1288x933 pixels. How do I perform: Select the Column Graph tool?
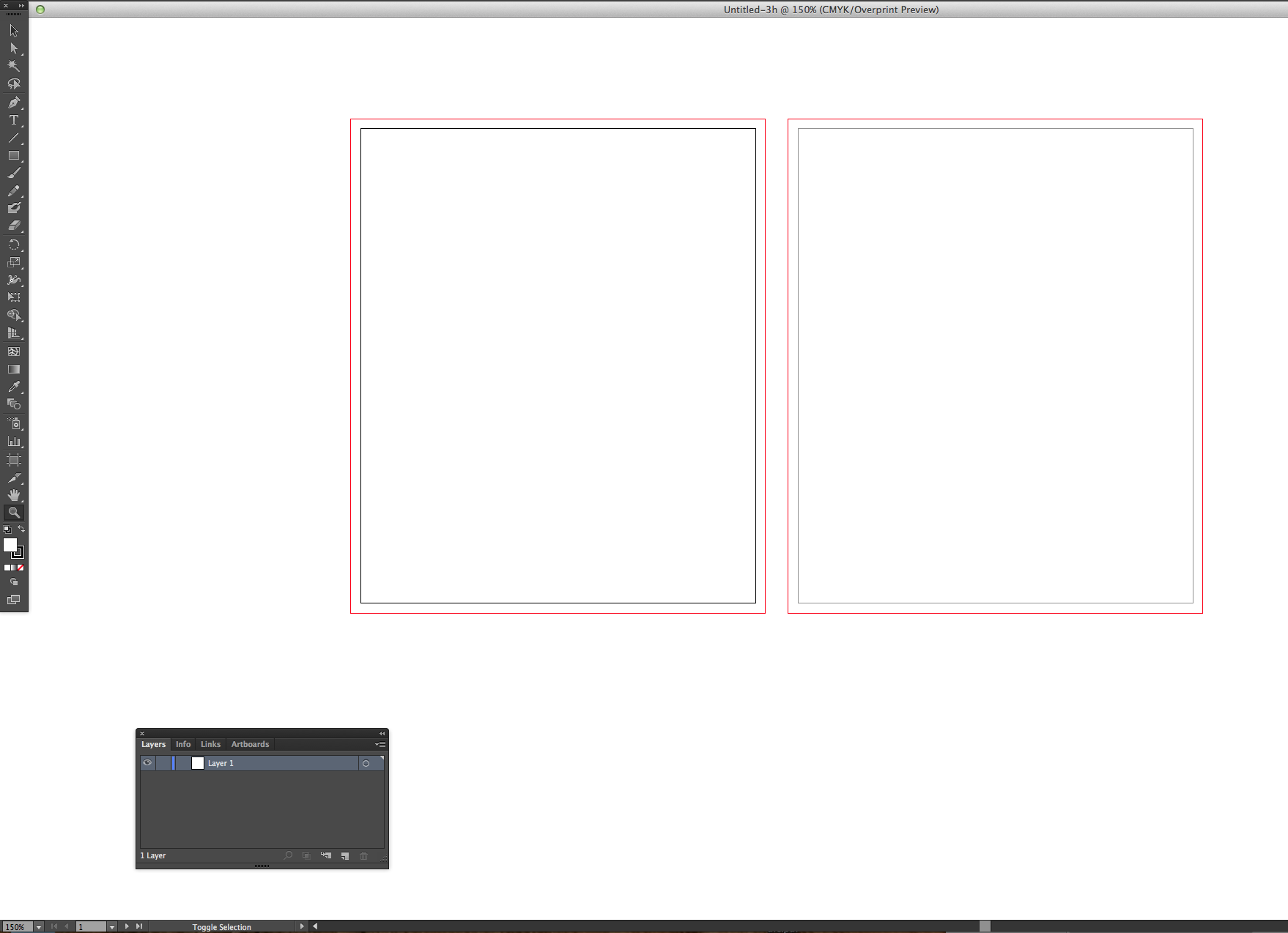14,441
